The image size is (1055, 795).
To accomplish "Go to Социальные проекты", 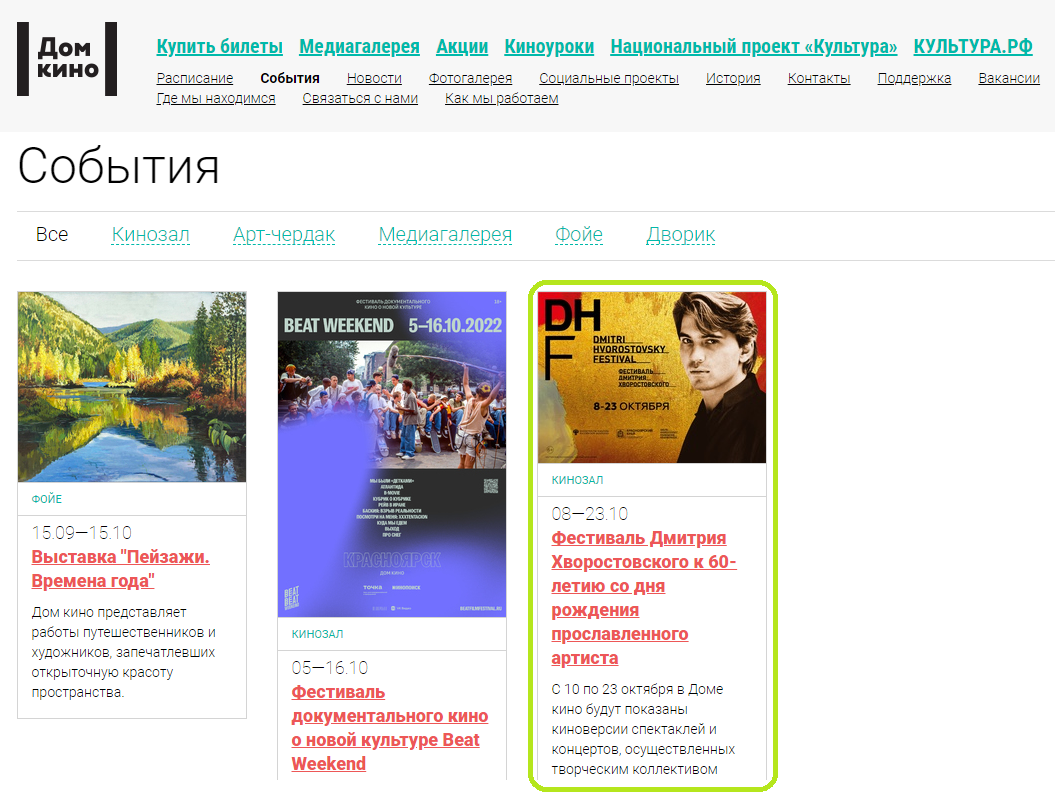I will coord(608,78).
